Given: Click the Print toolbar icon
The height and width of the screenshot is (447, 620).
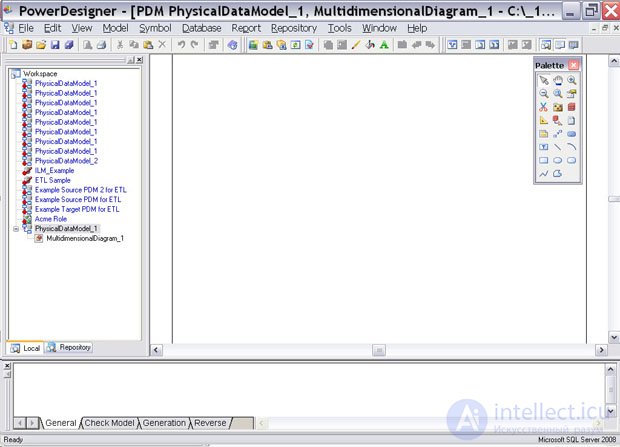Looking at the screenshot, I should (102, 45).
